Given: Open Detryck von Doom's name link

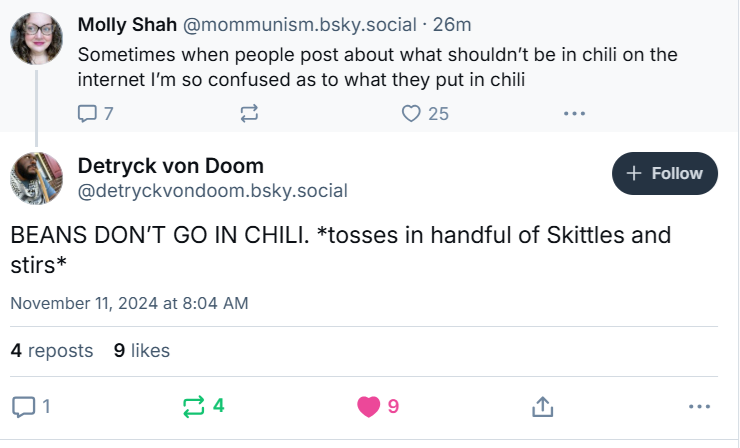Looking at the screenshot, I should [x=170, y=165].
